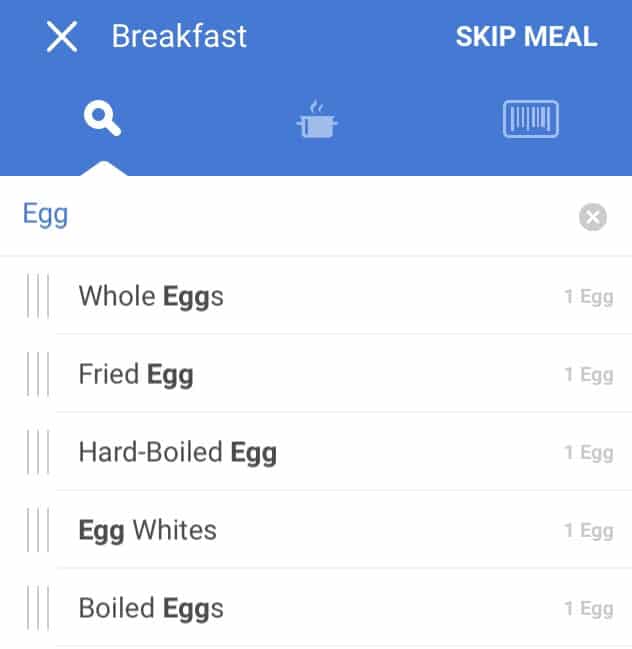Viewport: 632px width, 649px height.
Task: Select the search magnifier tab
Action: [x=103, y=120]
